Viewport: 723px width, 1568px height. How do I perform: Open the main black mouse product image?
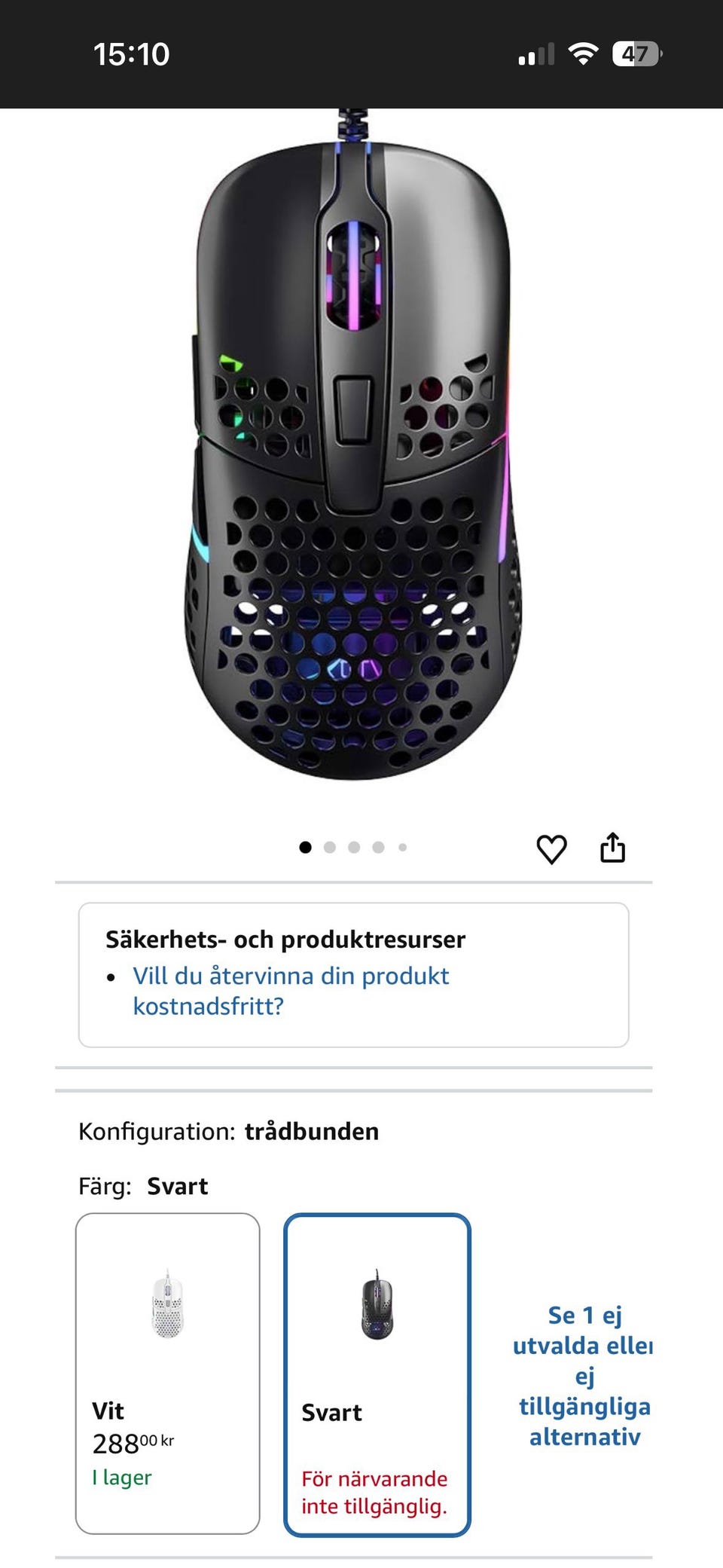(x=353, y=445)
